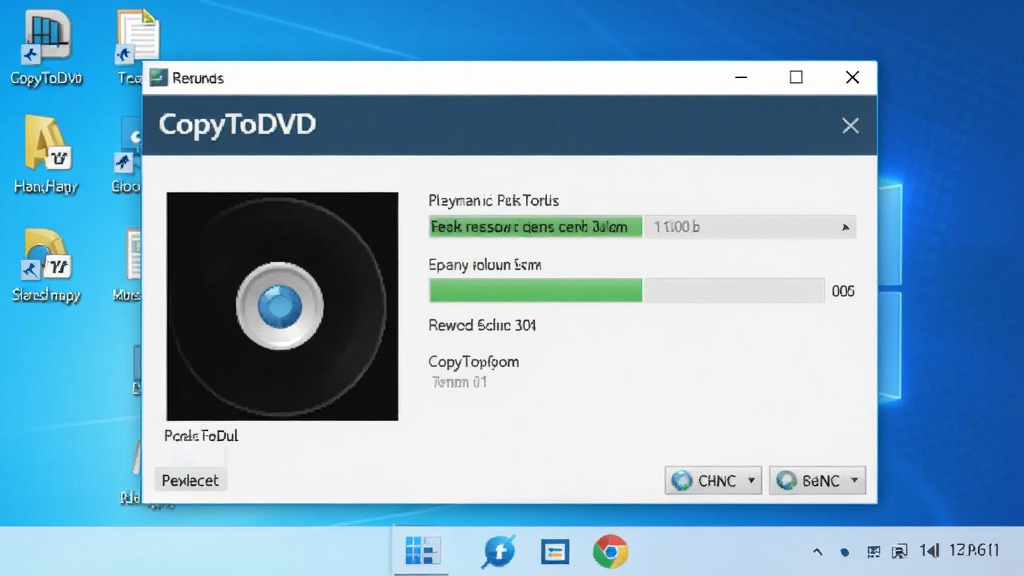The image size is (1024, 576).
Task: Click the Tenmn 01 text
Action: point(459,382)
